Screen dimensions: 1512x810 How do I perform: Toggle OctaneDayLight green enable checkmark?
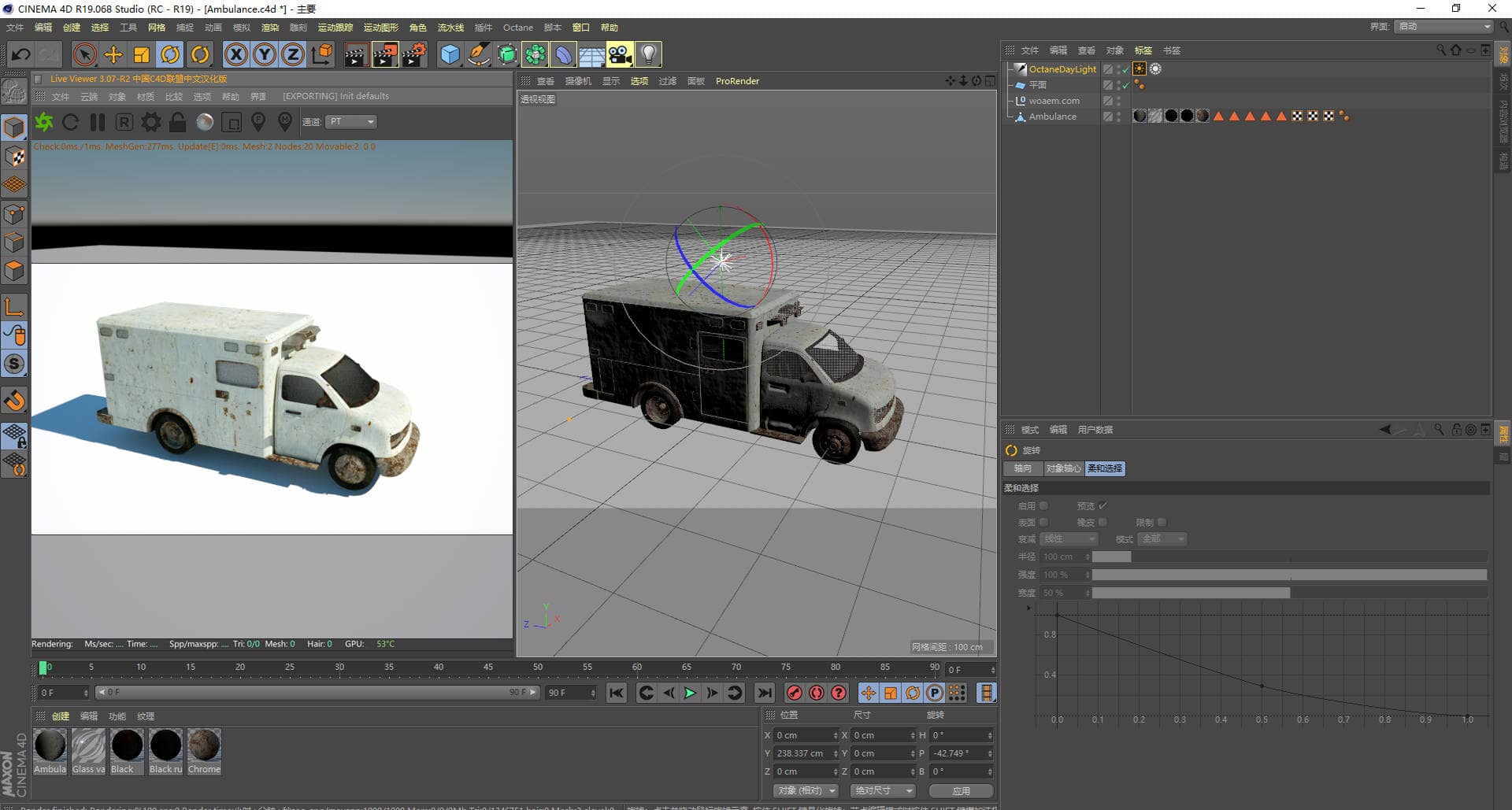coord(1125,69)
